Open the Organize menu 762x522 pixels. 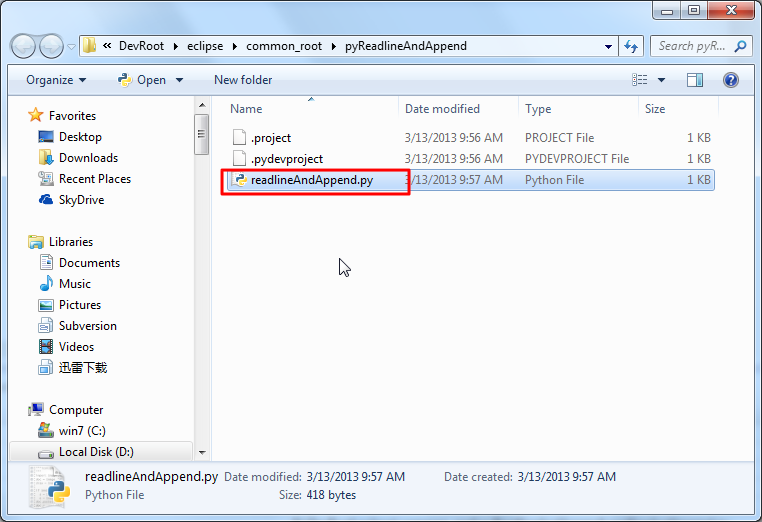[x=56, y=80]
